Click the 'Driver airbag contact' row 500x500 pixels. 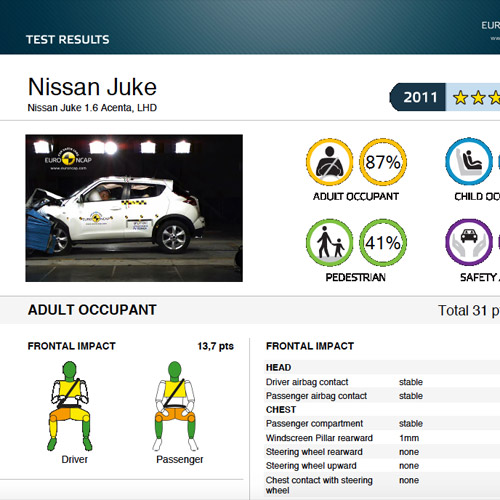[x=382, y=382]
